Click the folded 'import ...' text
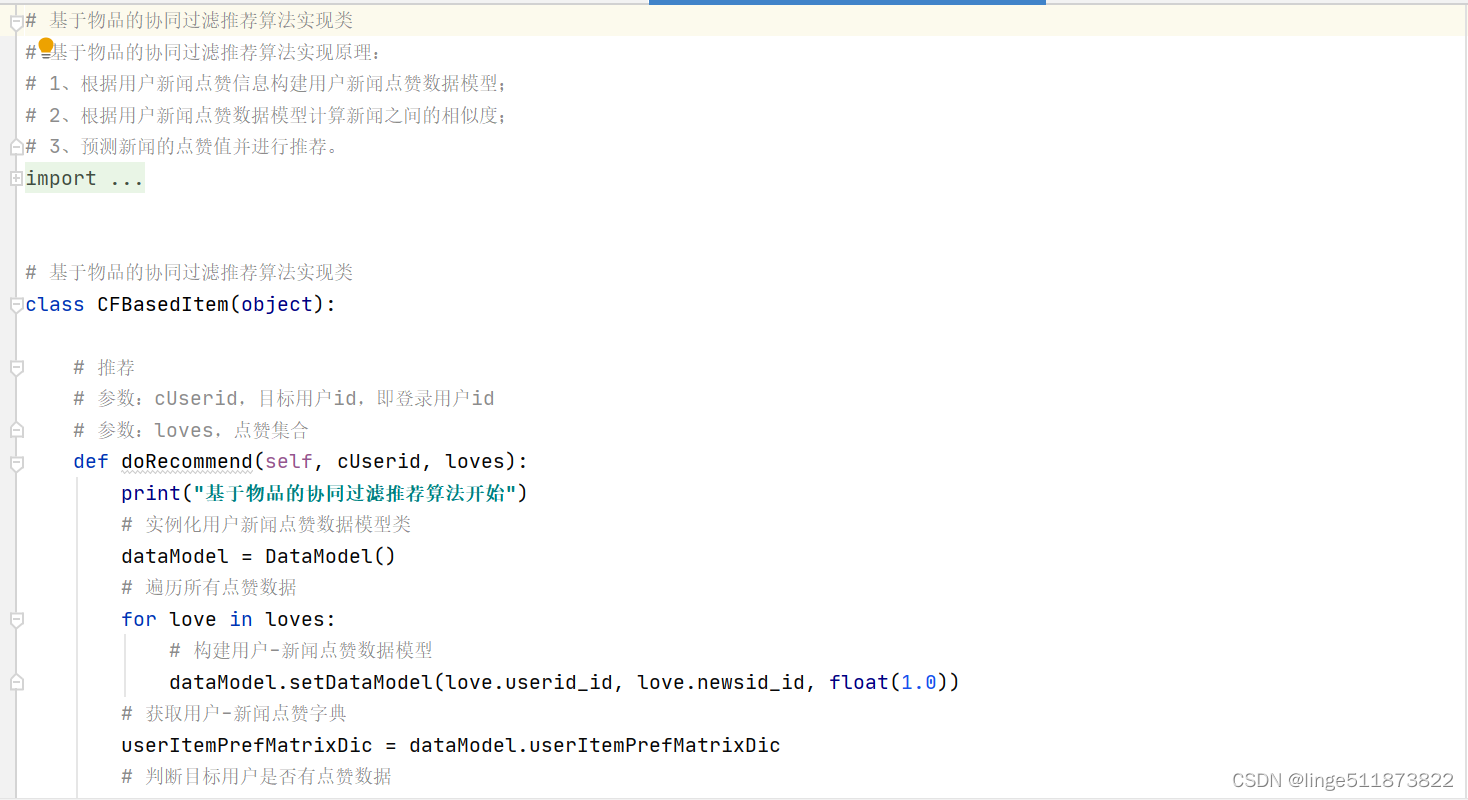The height and width of the screenshot is (800, 1468). coord(85,178)
